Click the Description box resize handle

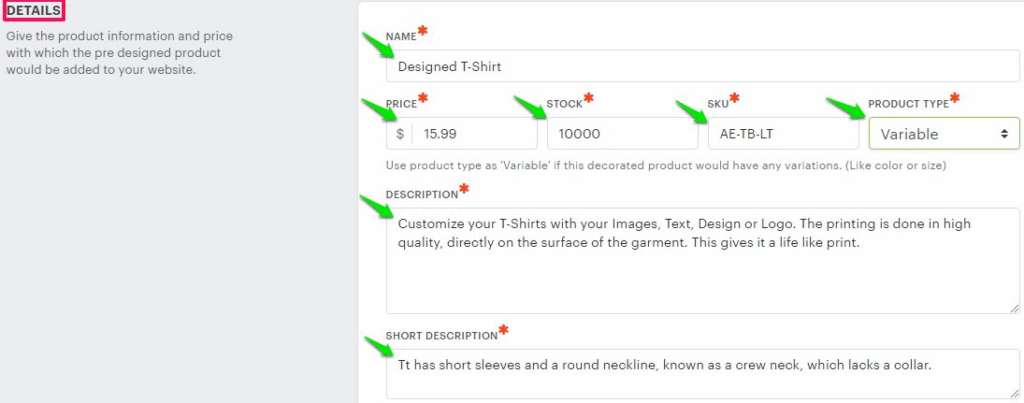pyautogui.click(x=1014, y=308)
